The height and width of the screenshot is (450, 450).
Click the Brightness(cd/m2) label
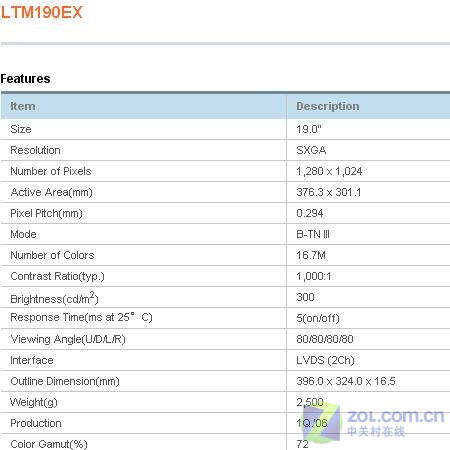point(54,298)
